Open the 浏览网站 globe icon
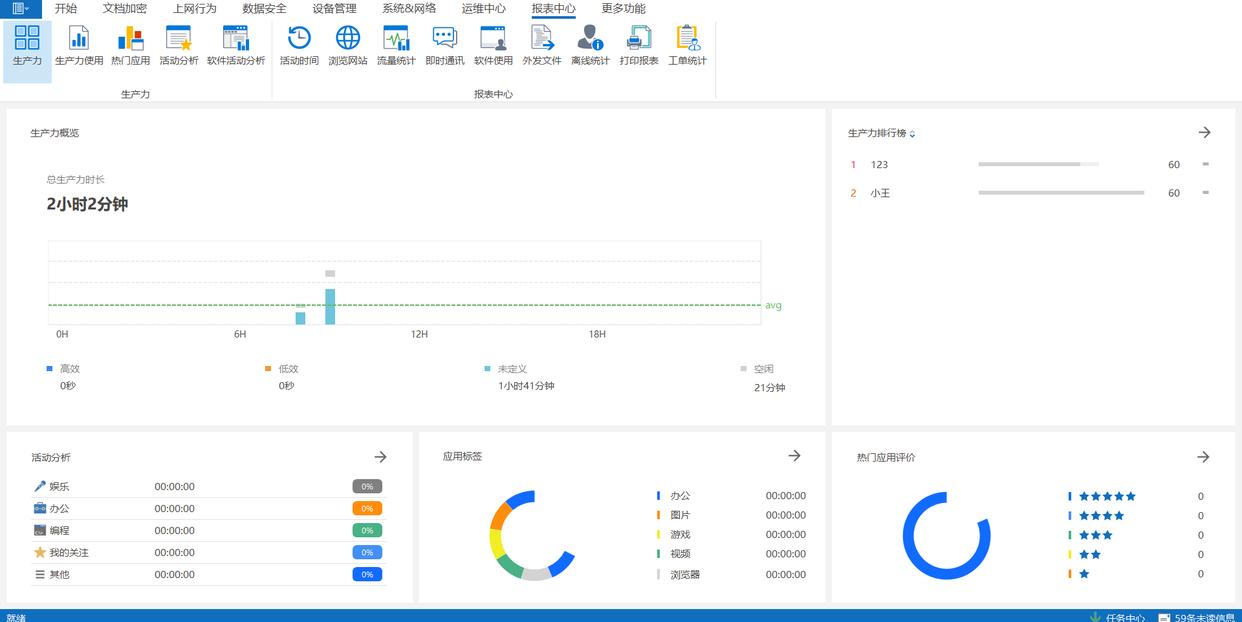This screenshot has width=1242, height=622. pyautogui.click(x=348, y=45)
